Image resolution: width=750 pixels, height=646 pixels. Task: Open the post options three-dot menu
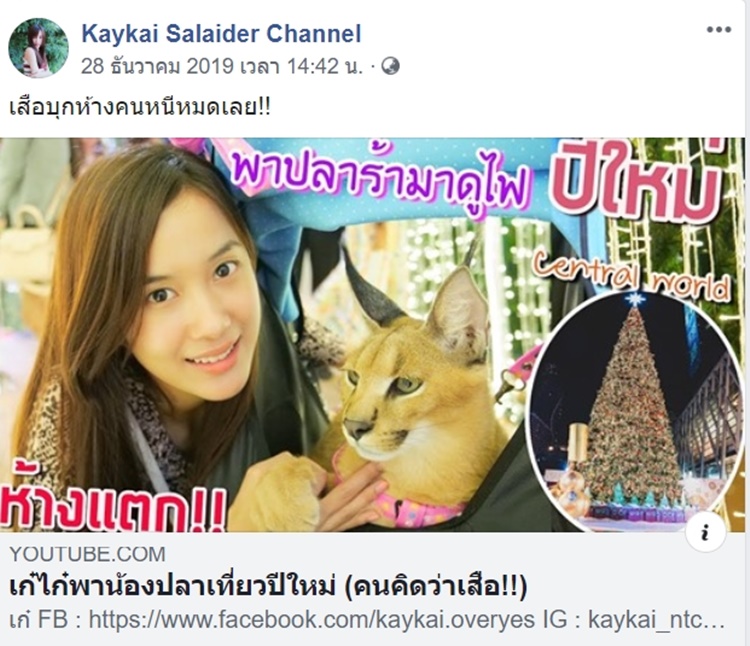[719, 30]
